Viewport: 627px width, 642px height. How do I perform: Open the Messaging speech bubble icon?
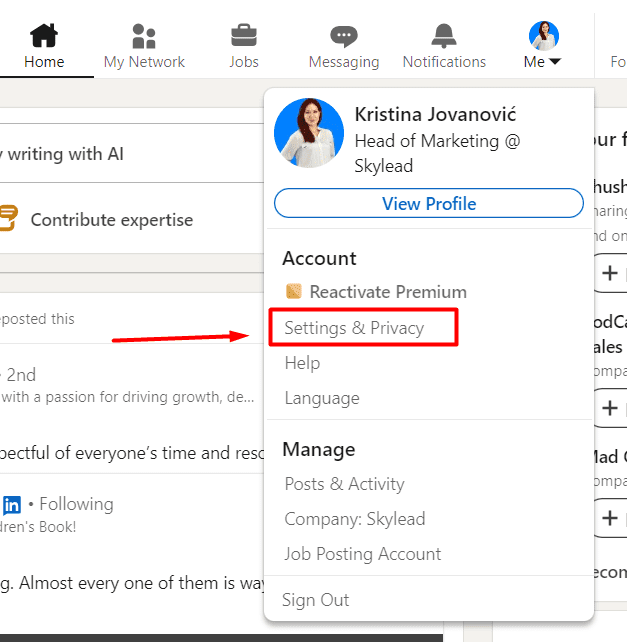(344, 36)
